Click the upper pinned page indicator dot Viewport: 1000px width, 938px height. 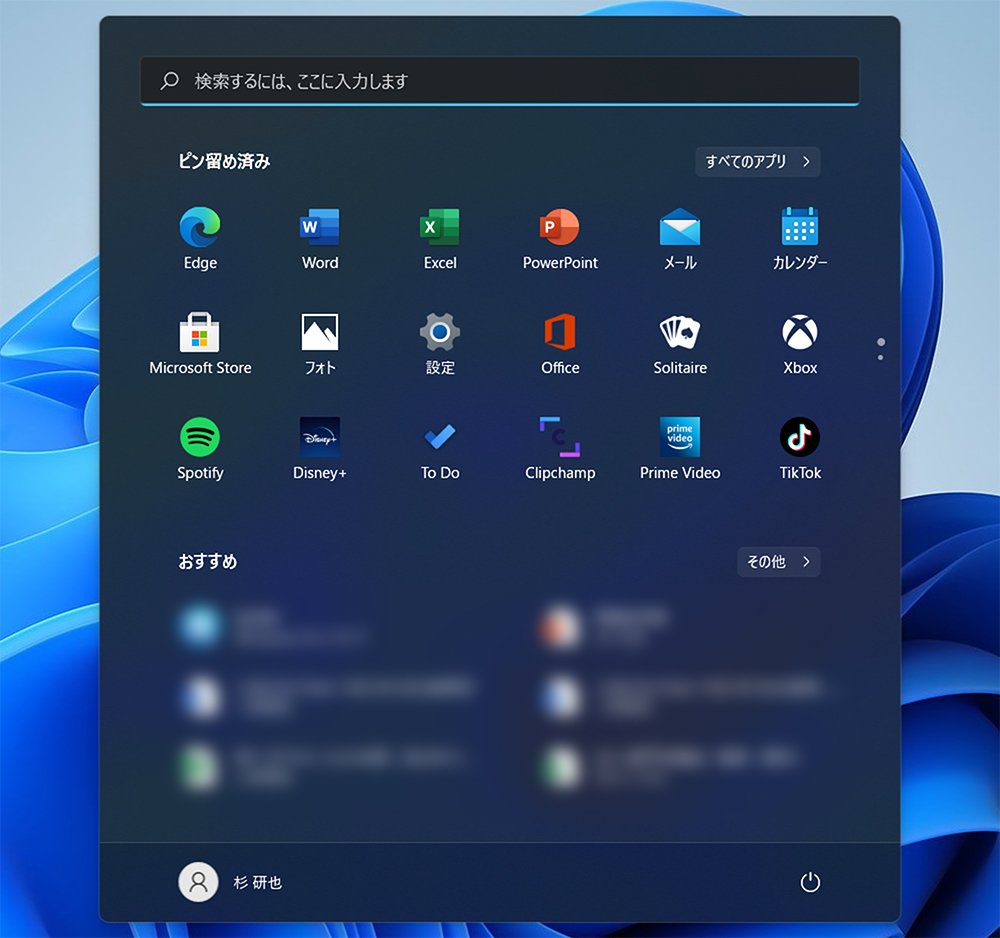coord(881,342)
